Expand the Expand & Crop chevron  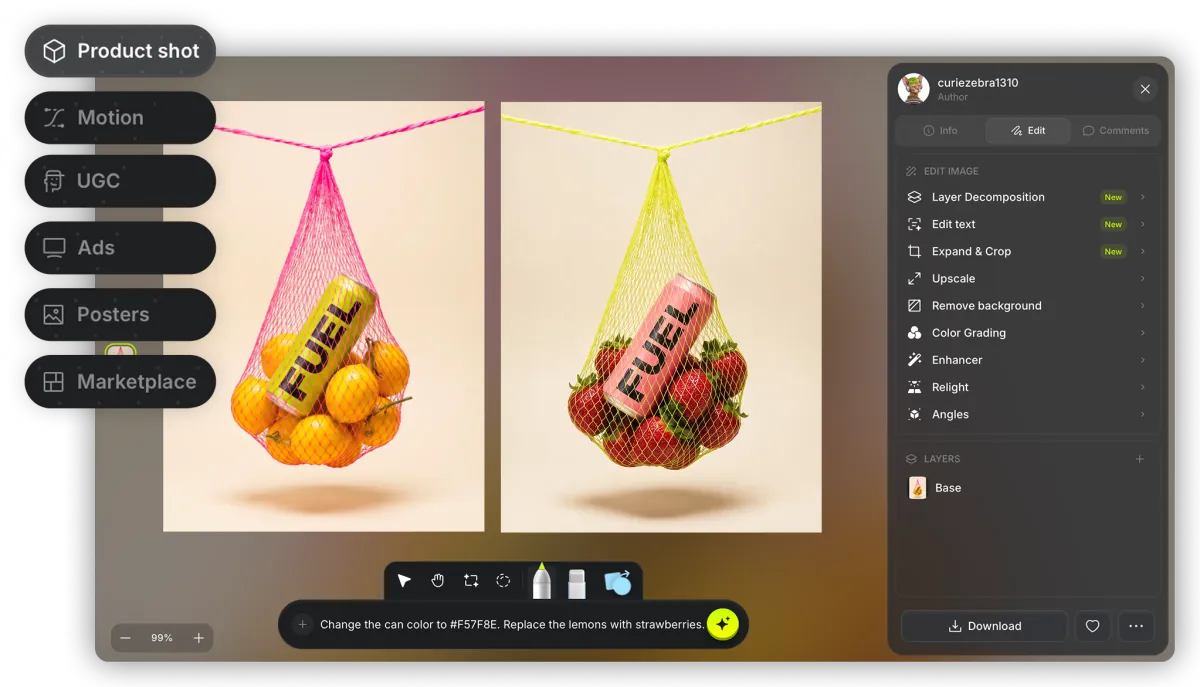click(x=1142, y=251)
